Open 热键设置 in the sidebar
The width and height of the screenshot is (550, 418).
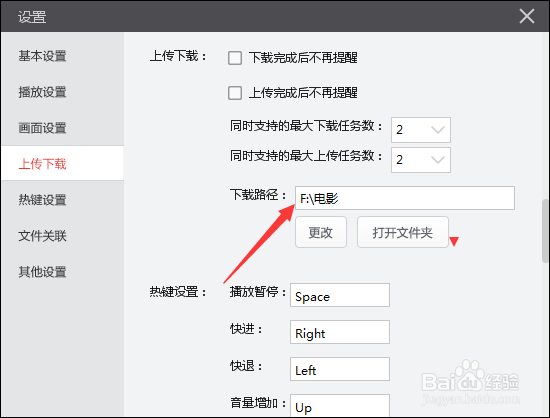tap(42, 200)
